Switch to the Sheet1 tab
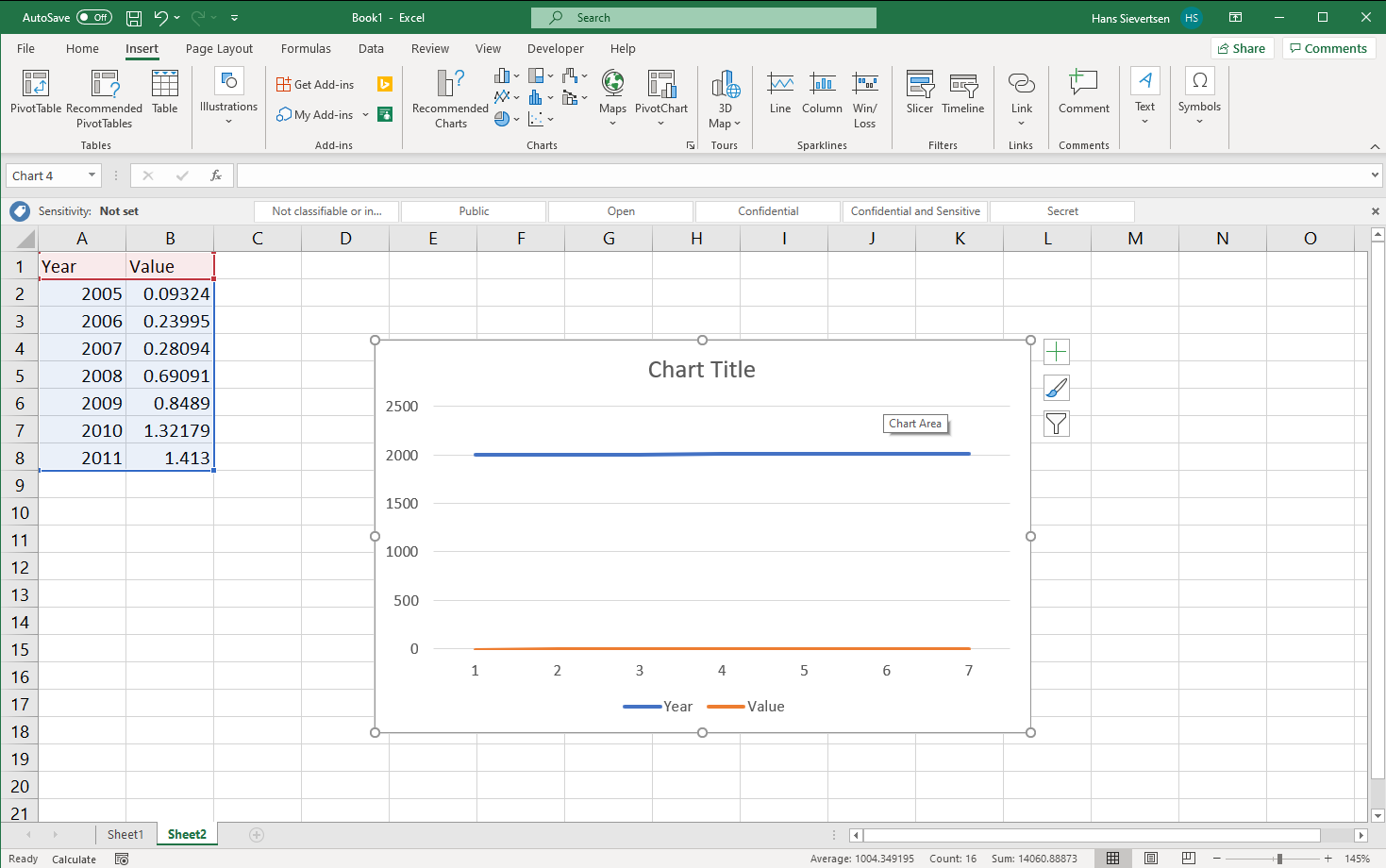1386x868 pixels. point(125,834)
